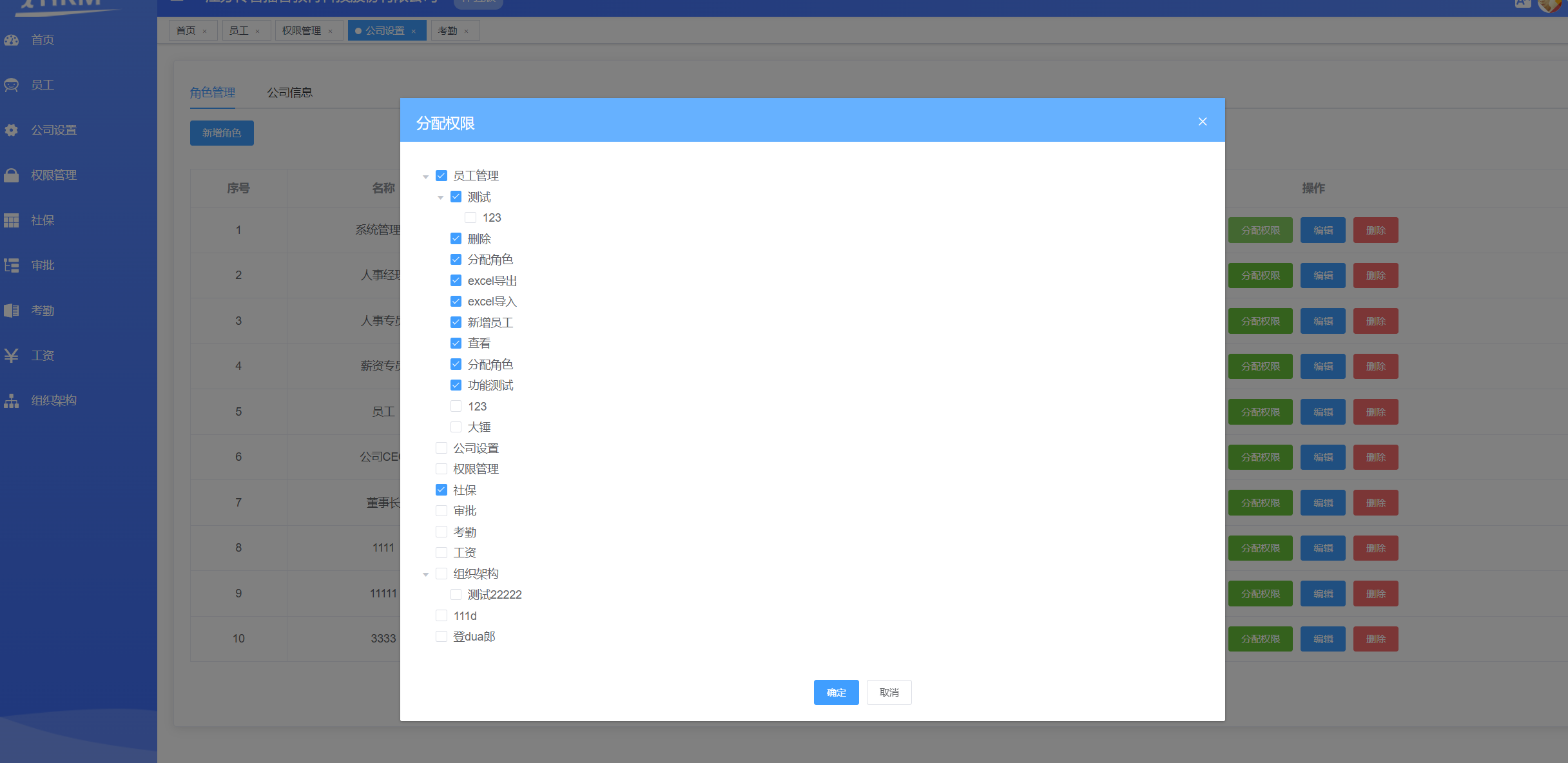The image size is (1568, 763).
Task: Confirm permissions with 确定 button
Action: [x=837, y=693]
